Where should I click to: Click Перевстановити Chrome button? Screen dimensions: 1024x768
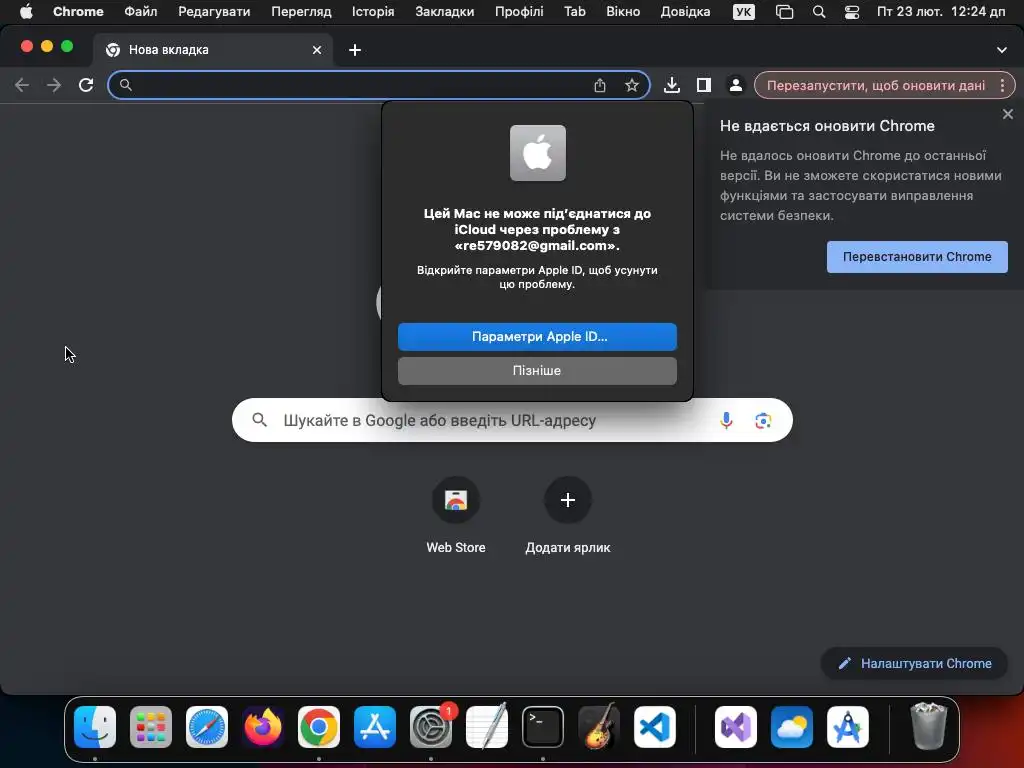point(917,257)
